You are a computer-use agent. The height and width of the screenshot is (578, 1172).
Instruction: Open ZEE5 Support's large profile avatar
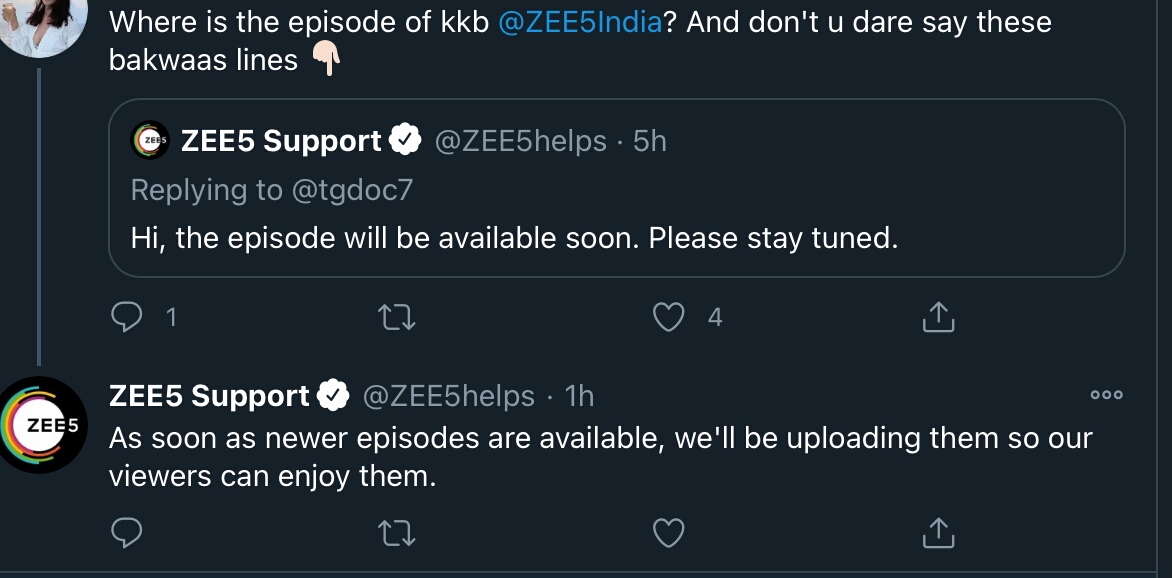click(43, 424)
